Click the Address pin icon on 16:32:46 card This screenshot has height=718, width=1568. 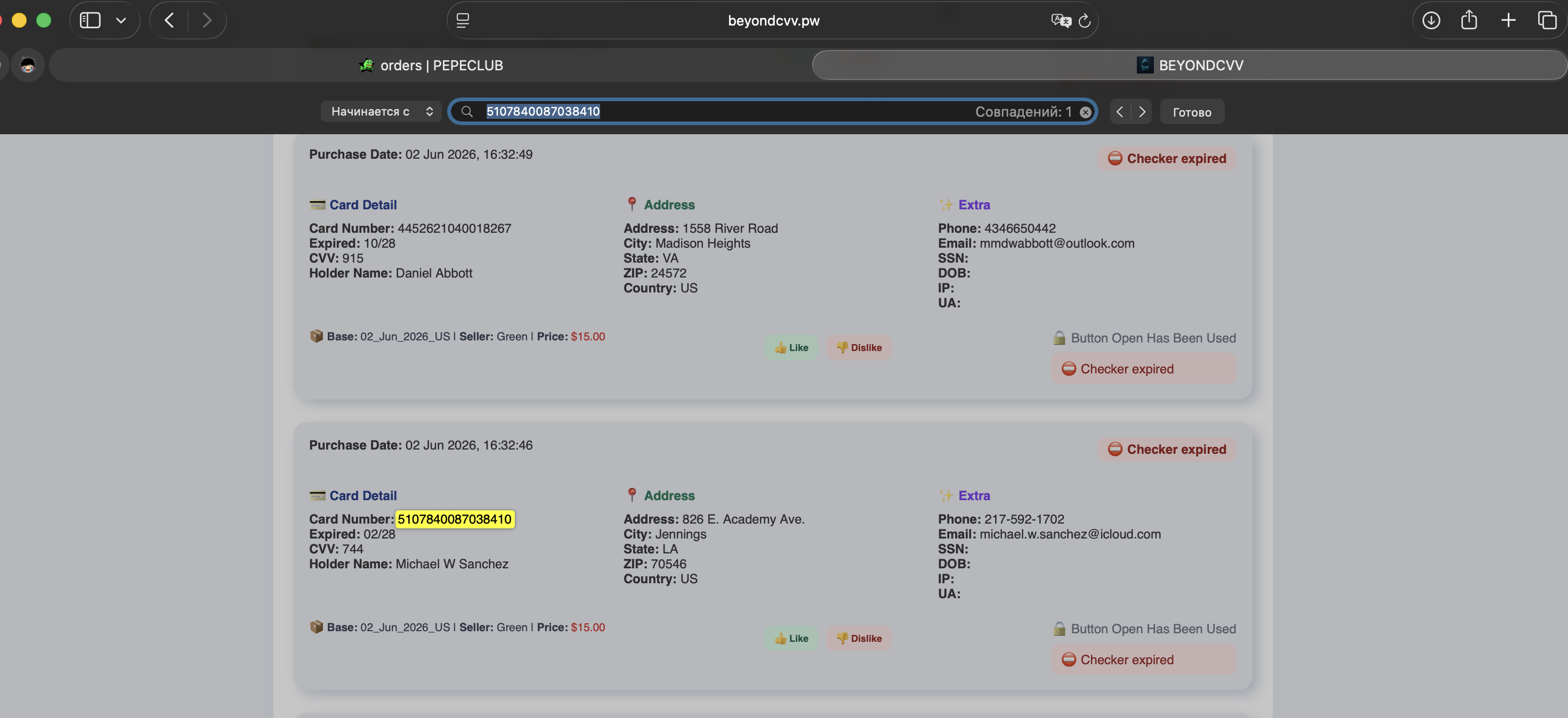pos(632,495)
